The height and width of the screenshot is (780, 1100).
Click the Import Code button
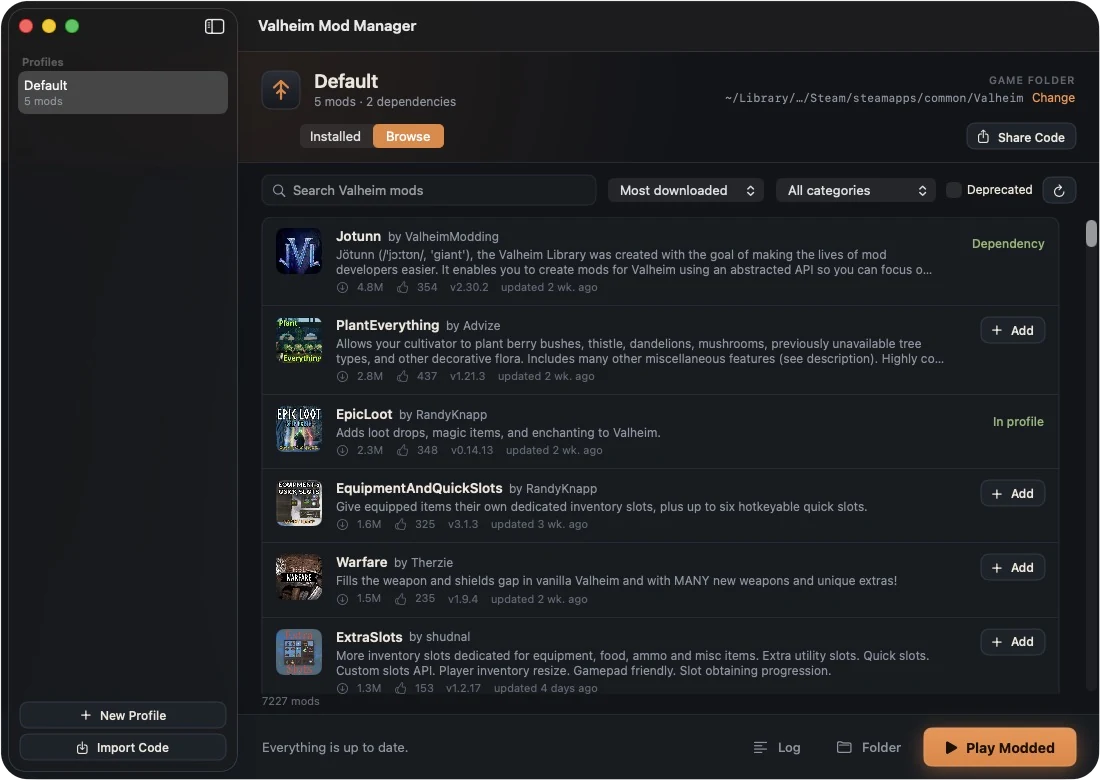pos(123,748)
